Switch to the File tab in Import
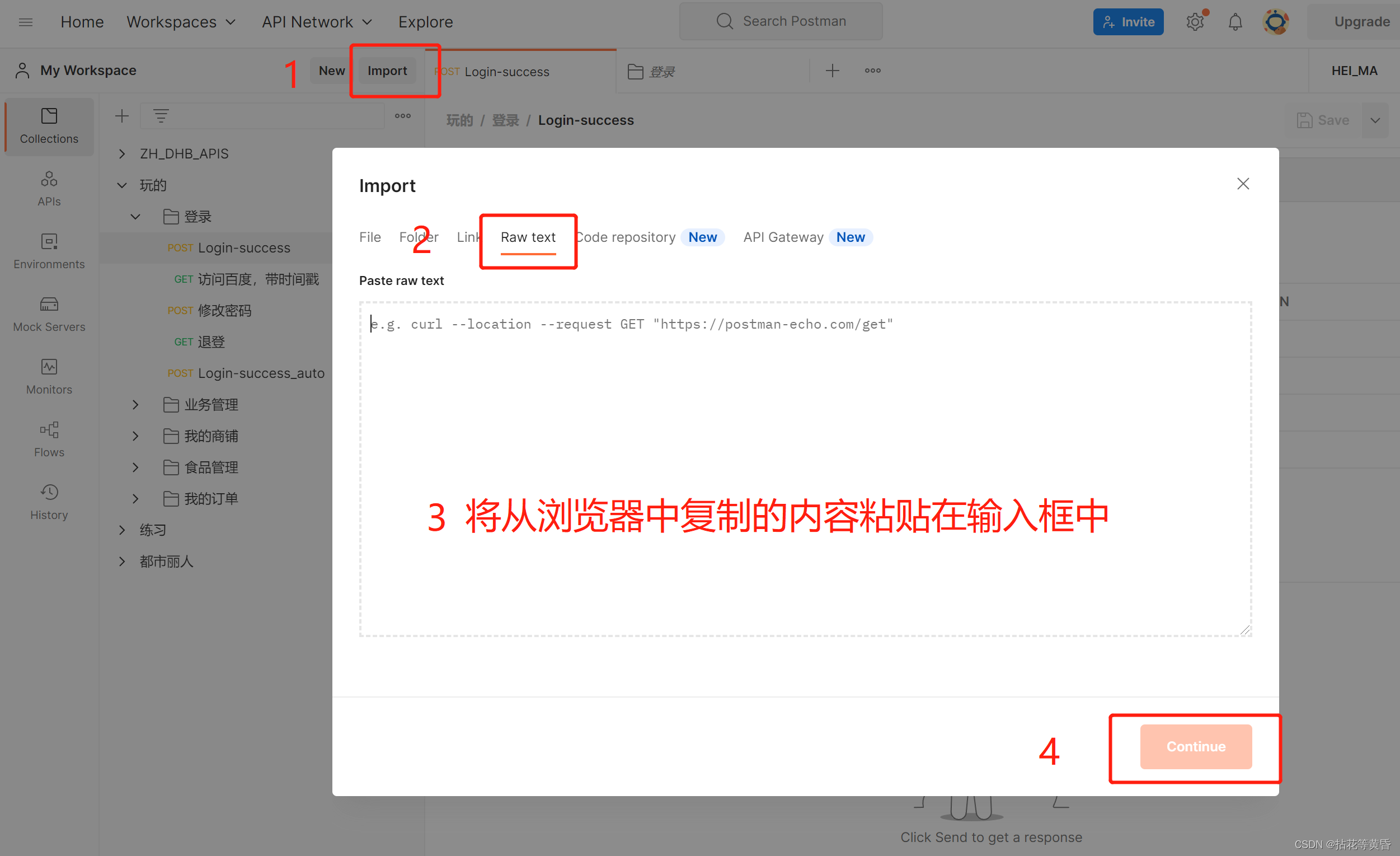The height and width of the screenshot is (856, 1400). click(x=370, y=237)
